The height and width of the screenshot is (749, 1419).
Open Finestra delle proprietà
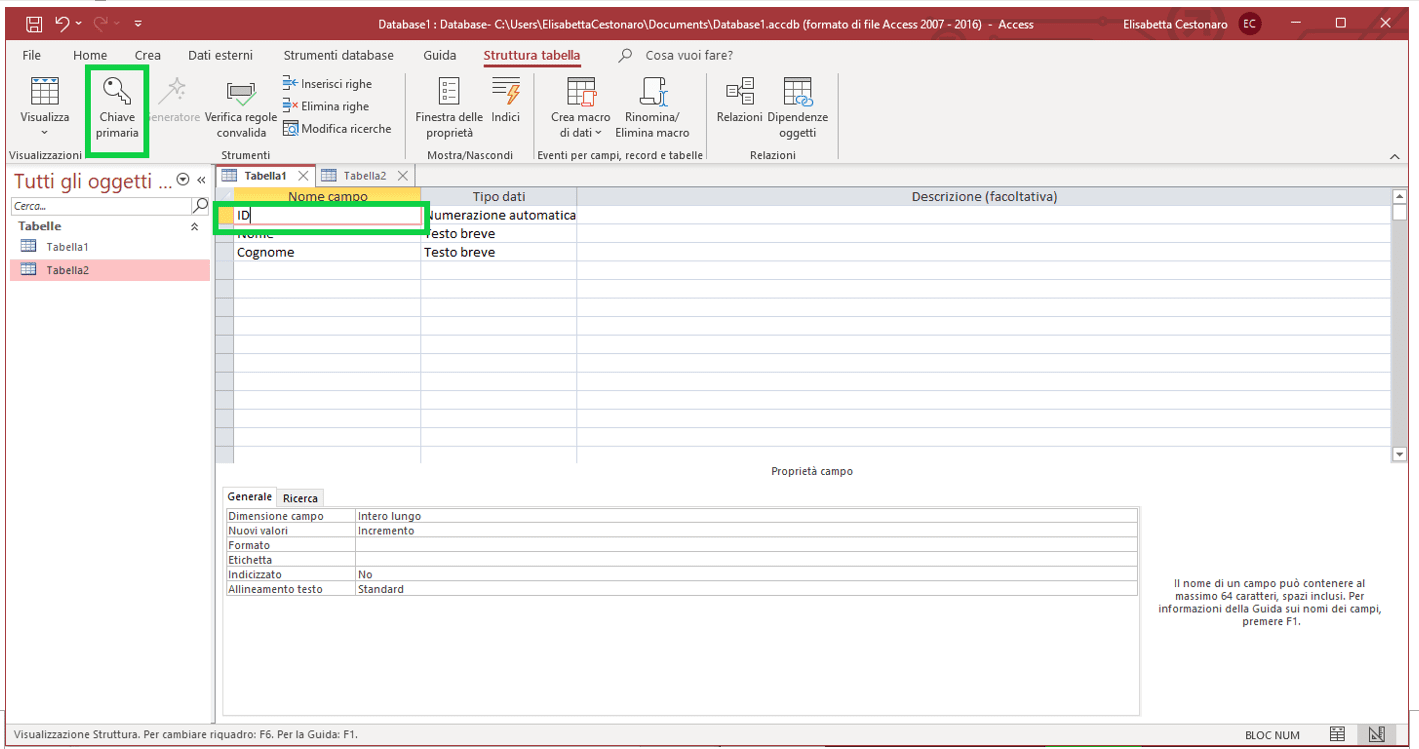449,107
